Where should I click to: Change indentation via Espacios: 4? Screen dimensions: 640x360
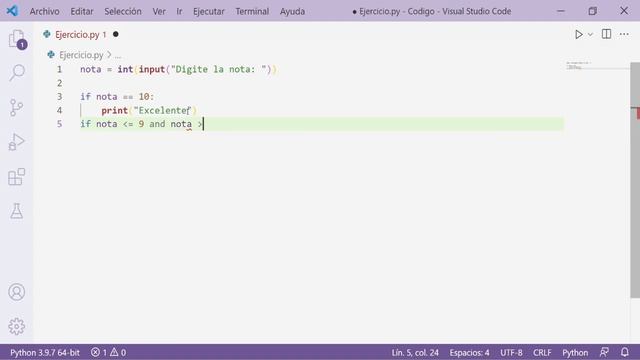(469, 352)
